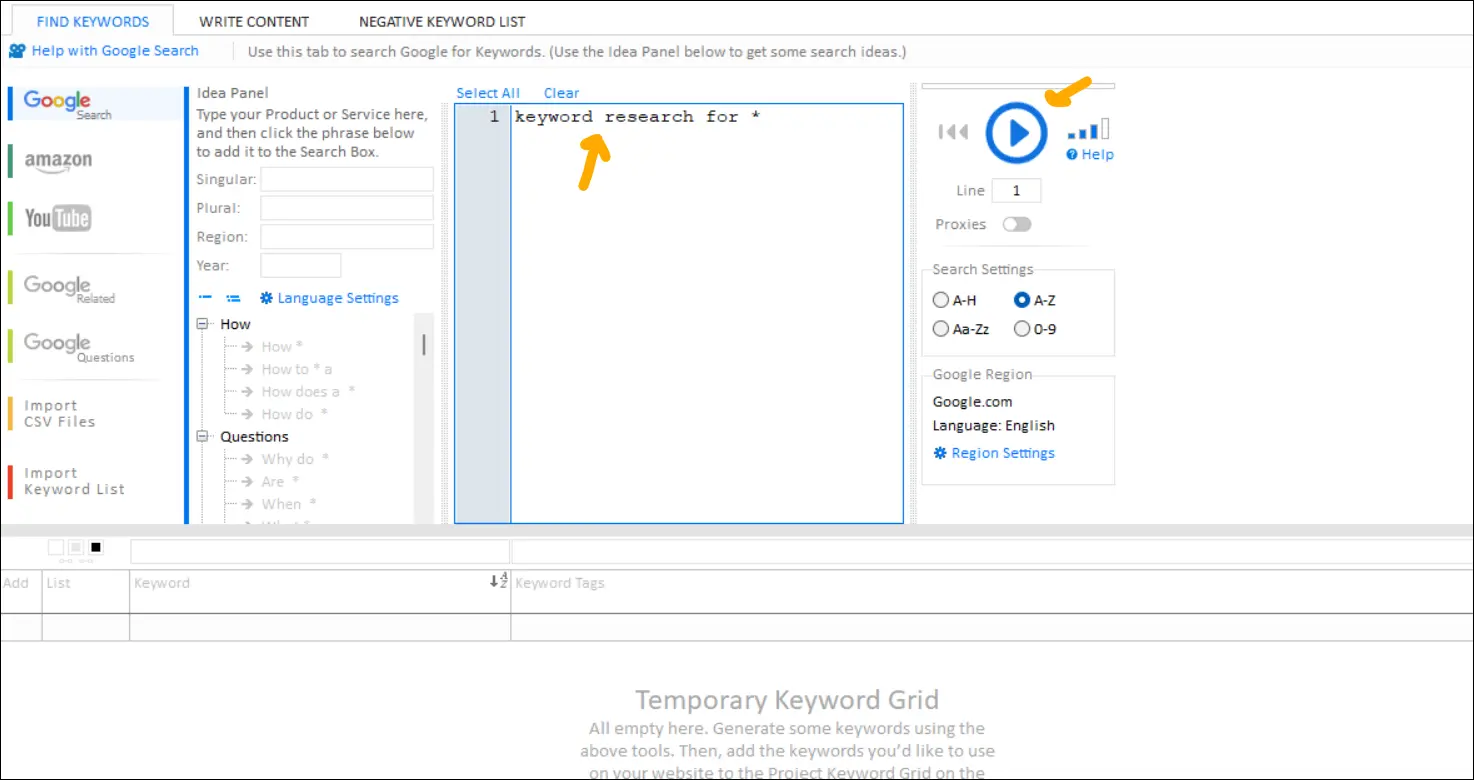Click the Keyword Tags filter field

point(993,552)
